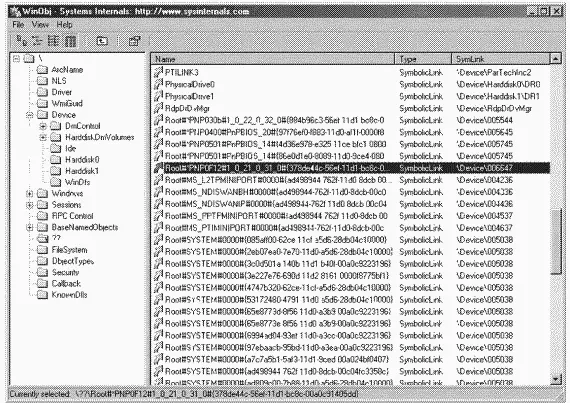Screen dimensions: 570x403
Task: Open the View menu
Action: click(x=40, y=25)
